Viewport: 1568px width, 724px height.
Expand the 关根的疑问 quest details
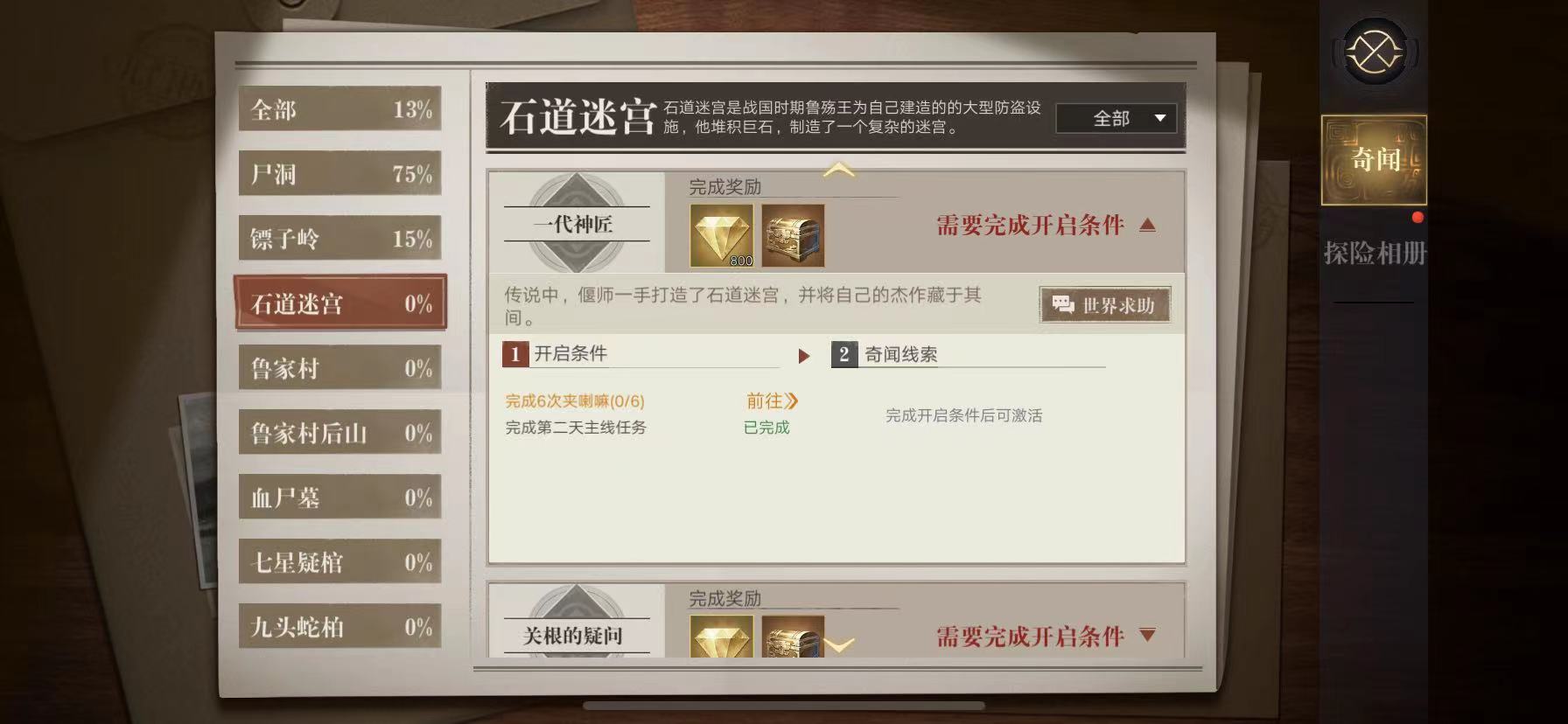(1148, 636)
